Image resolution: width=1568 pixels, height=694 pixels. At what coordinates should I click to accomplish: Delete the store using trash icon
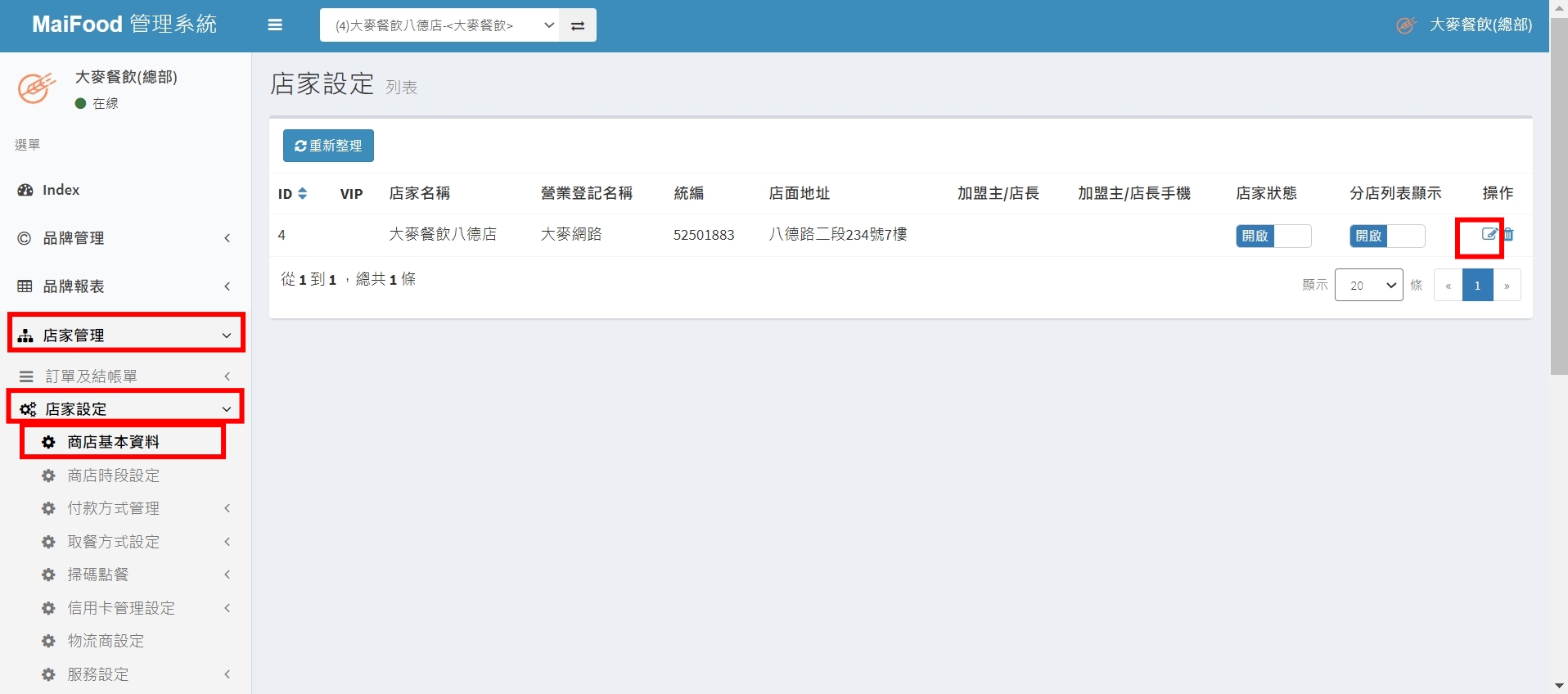point(1508,234)
